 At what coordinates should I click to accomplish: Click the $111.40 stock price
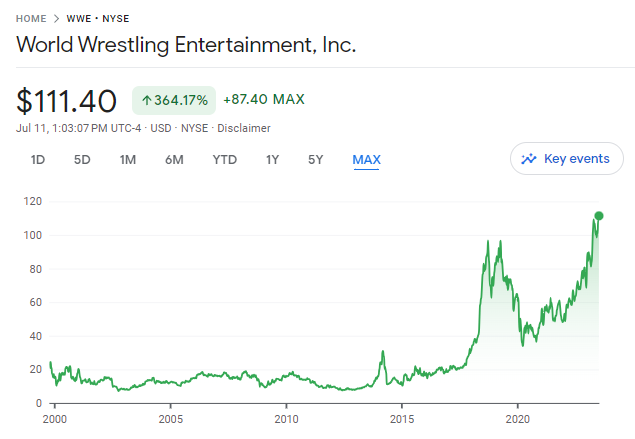[69, 101]
